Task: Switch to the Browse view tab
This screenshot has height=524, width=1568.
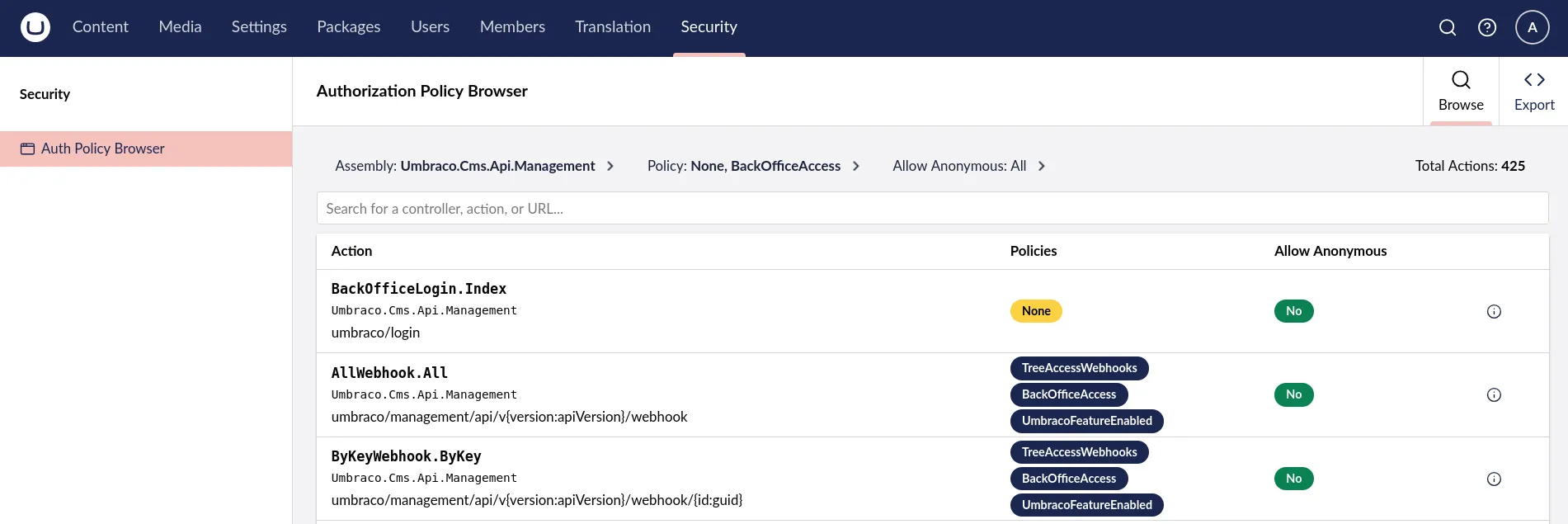Action: coord(1461,92)
